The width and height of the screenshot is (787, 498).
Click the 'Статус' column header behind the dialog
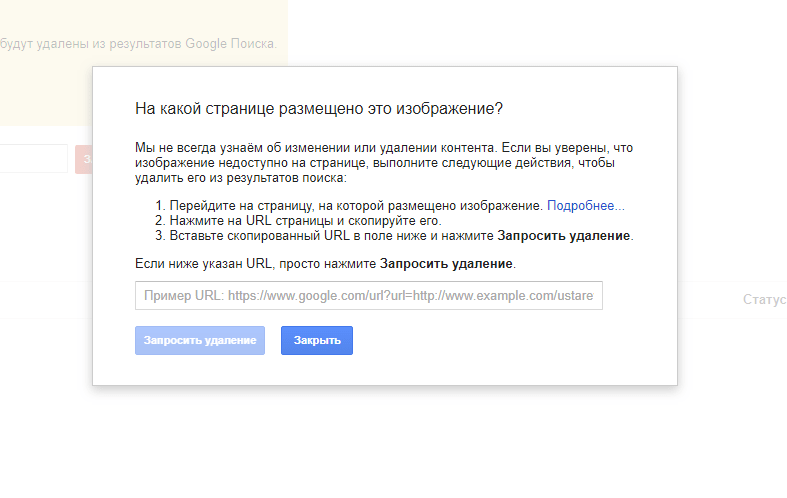(x=764, y=300)
